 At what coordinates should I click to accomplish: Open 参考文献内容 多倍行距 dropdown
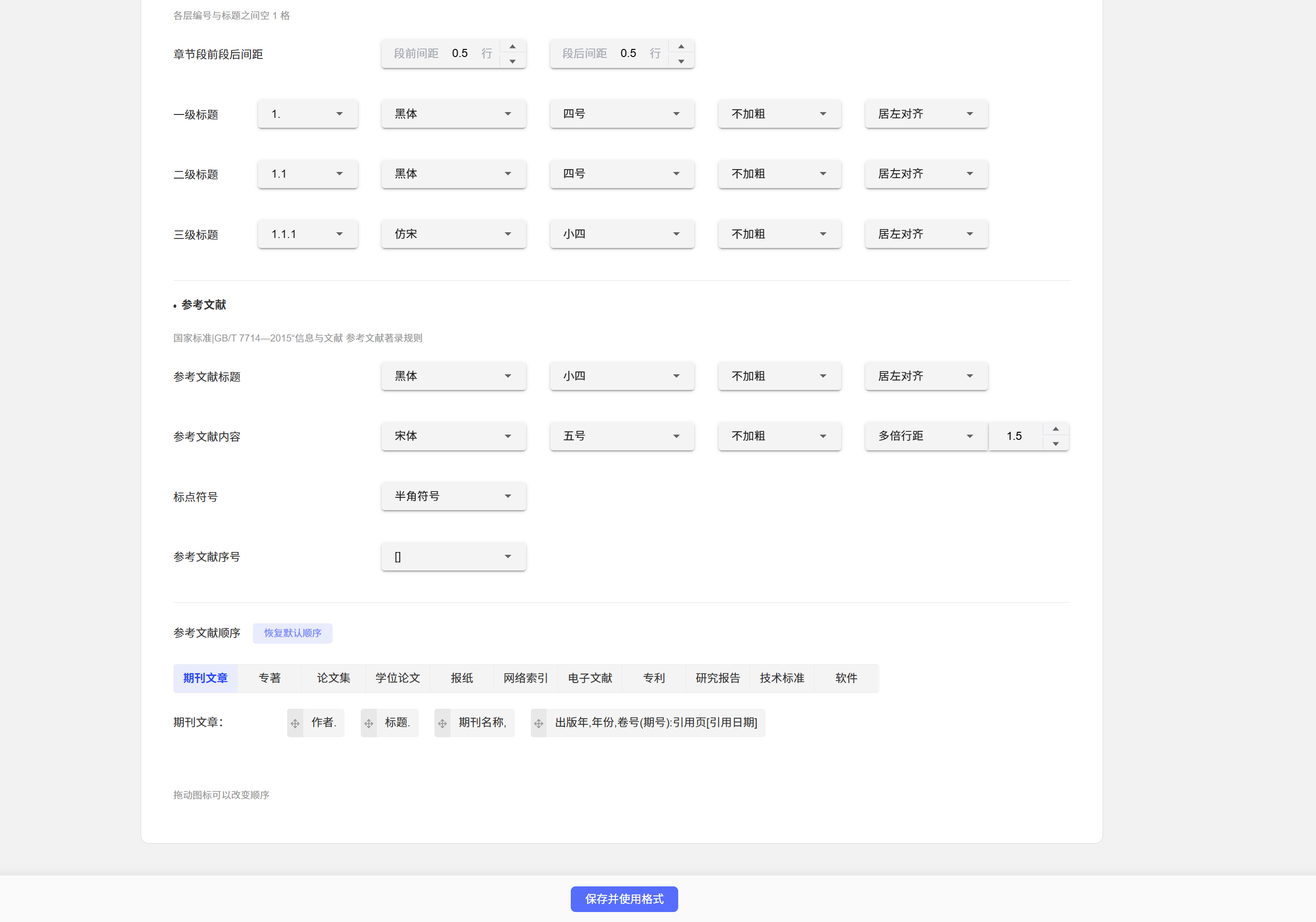click(926, 436)
